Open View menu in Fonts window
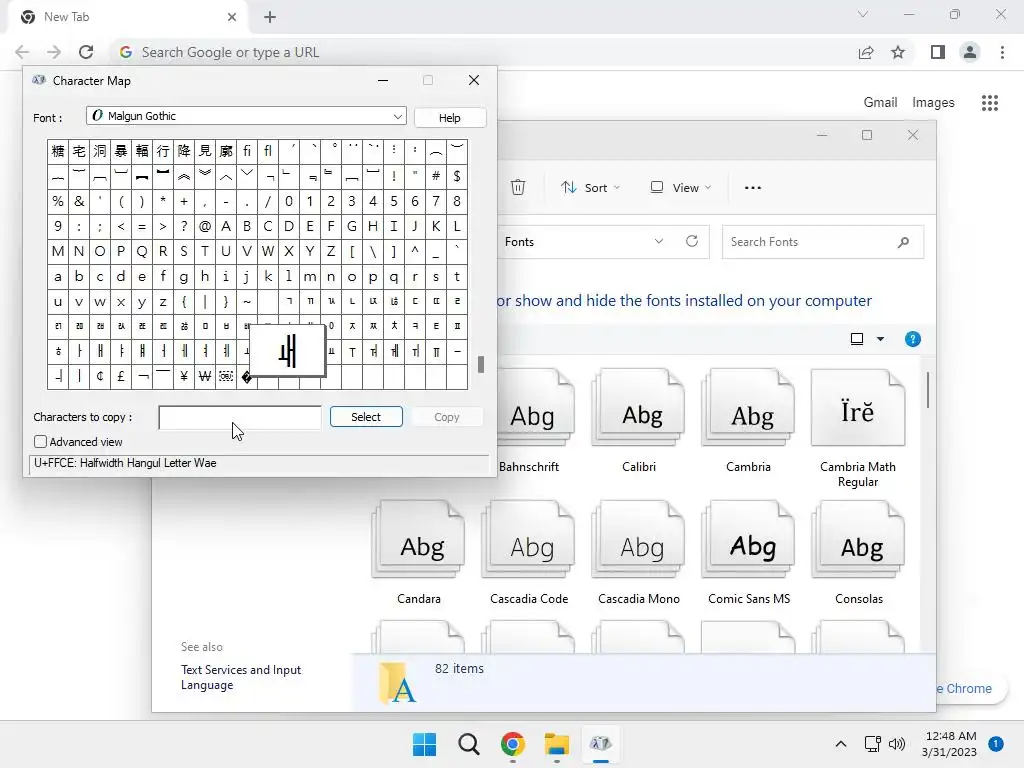This screenshot has width=1024, height=768. tap(681, 187)
